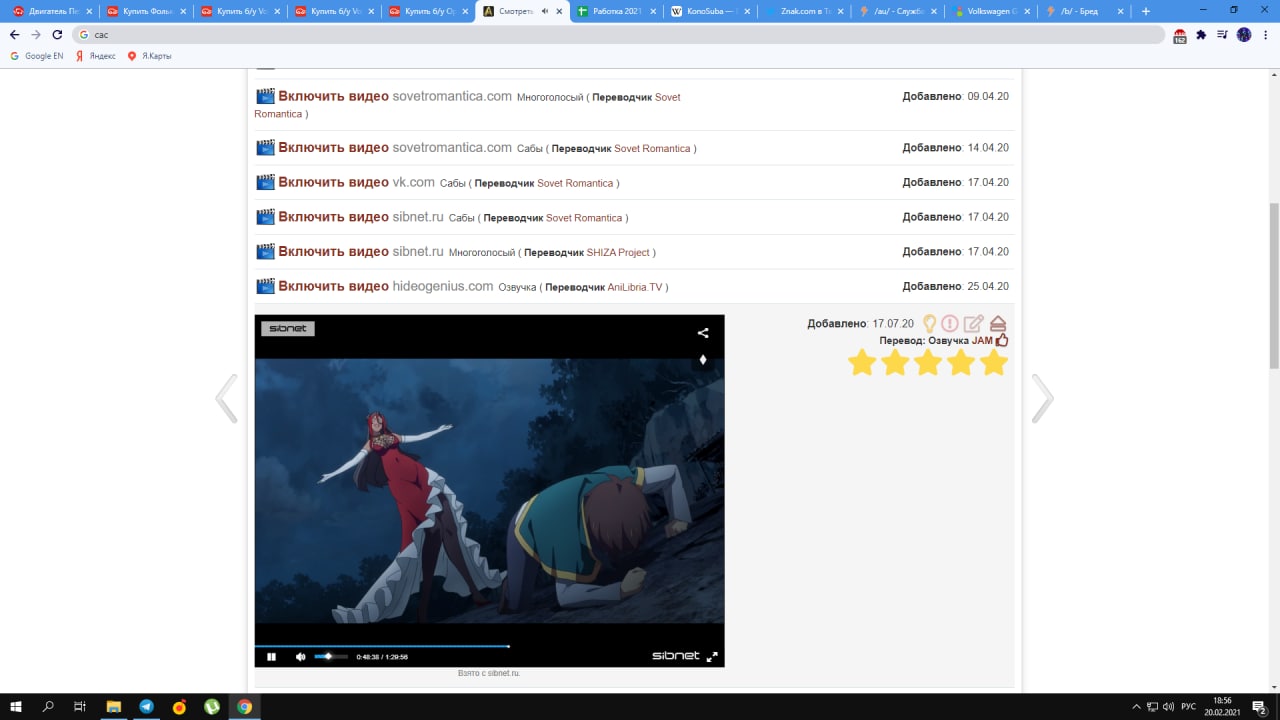This screenshot has height=720, width=1280.
Task: Play the vk.com subtitles video
Action: pos(333,182)
